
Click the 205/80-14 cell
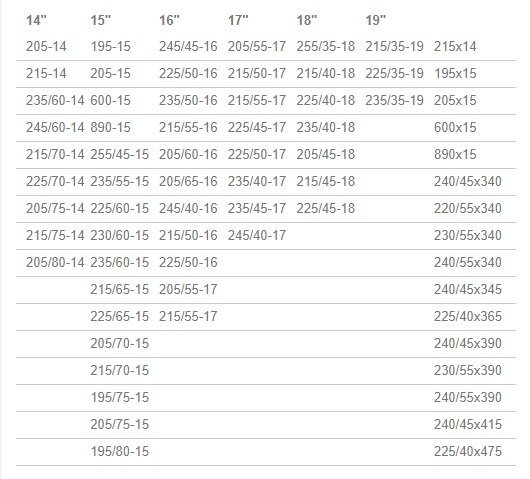55,262
